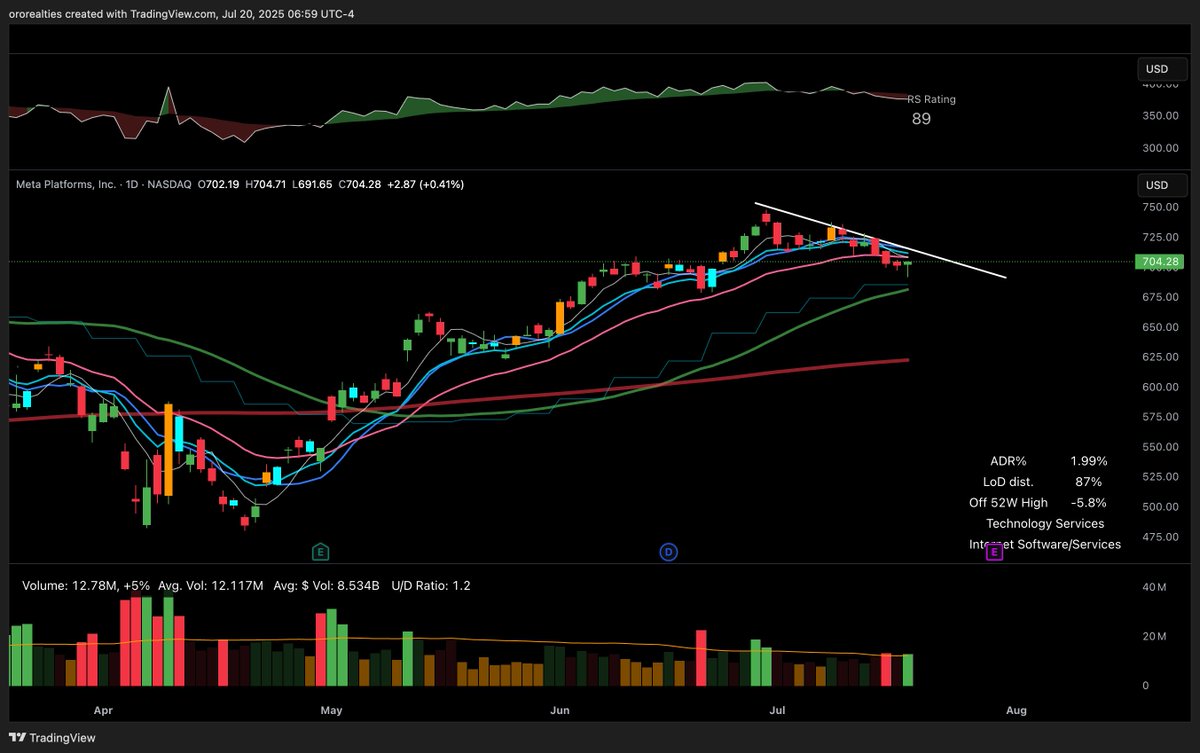
Task: Click the Aug label on time axis
Action: (x=1016, y=711)
